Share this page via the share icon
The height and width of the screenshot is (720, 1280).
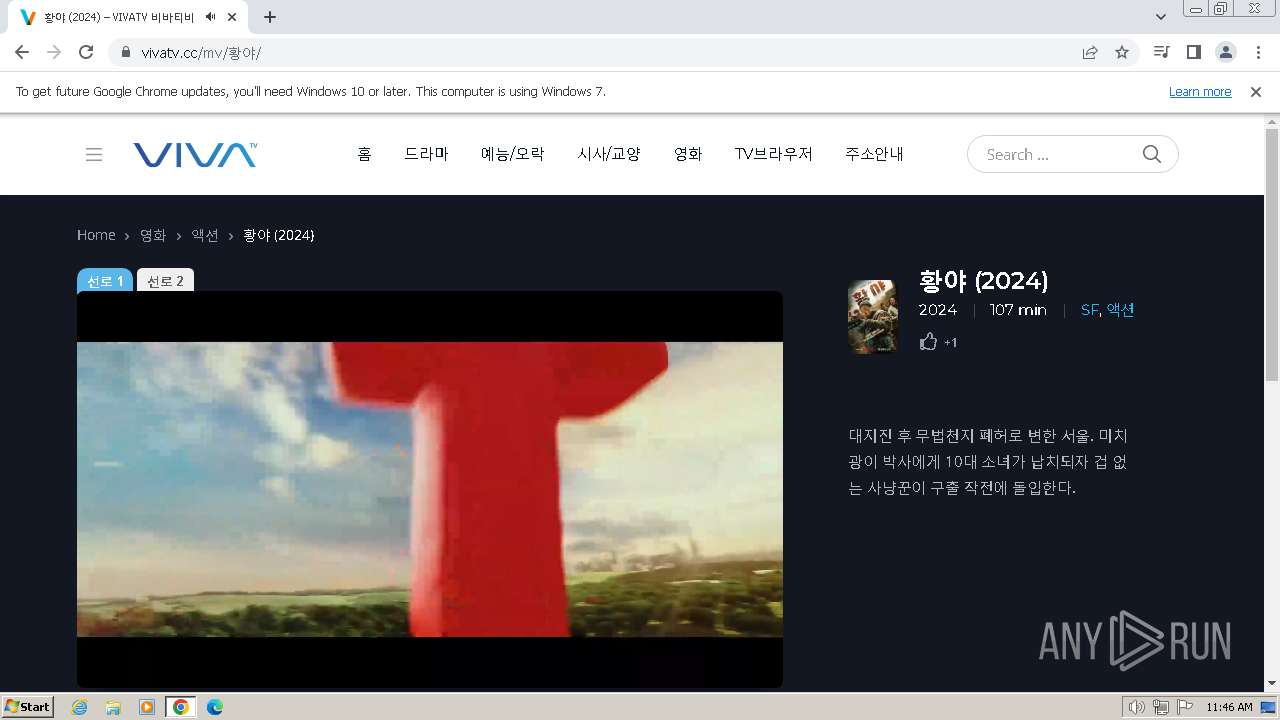tap(1090, 52)
